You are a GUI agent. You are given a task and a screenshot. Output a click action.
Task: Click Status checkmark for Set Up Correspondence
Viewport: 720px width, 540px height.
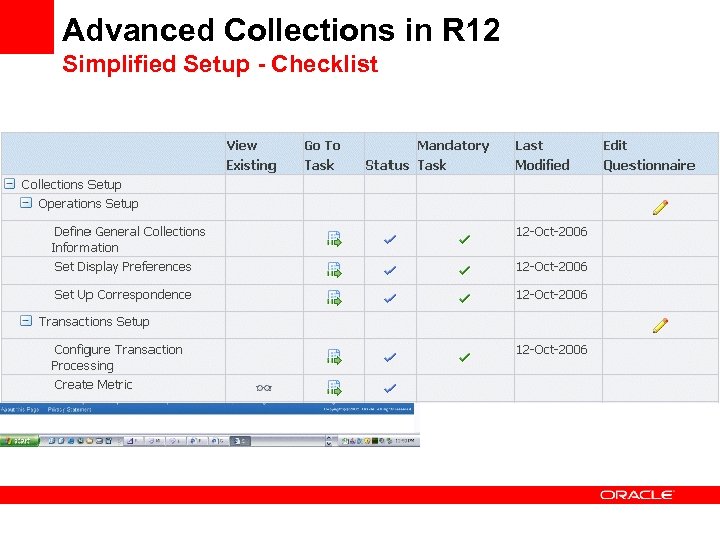point(390,298)
